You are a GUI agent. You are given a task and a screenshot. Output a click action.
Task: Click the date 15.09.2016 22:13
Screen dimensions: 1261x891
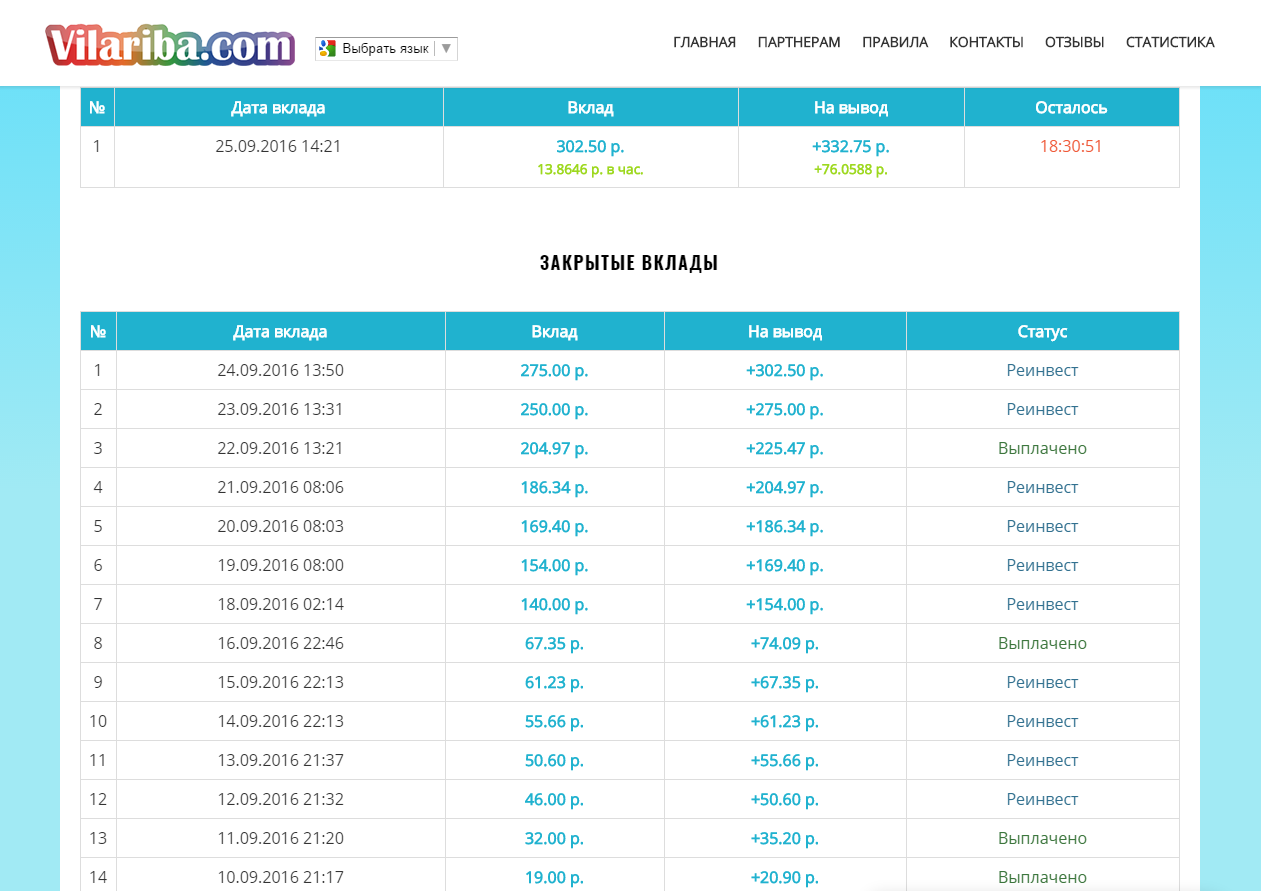click(280, 682)
